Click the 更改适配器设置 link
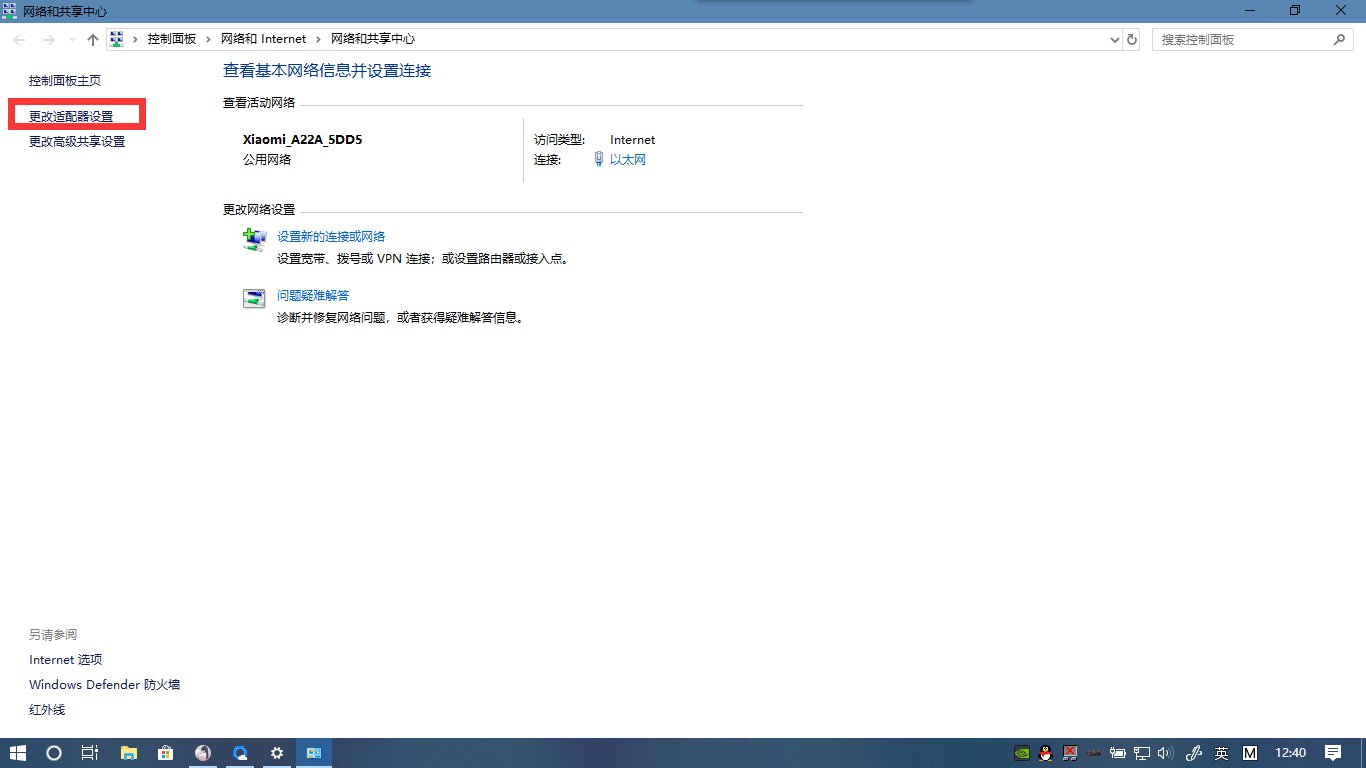 point(71,116)
